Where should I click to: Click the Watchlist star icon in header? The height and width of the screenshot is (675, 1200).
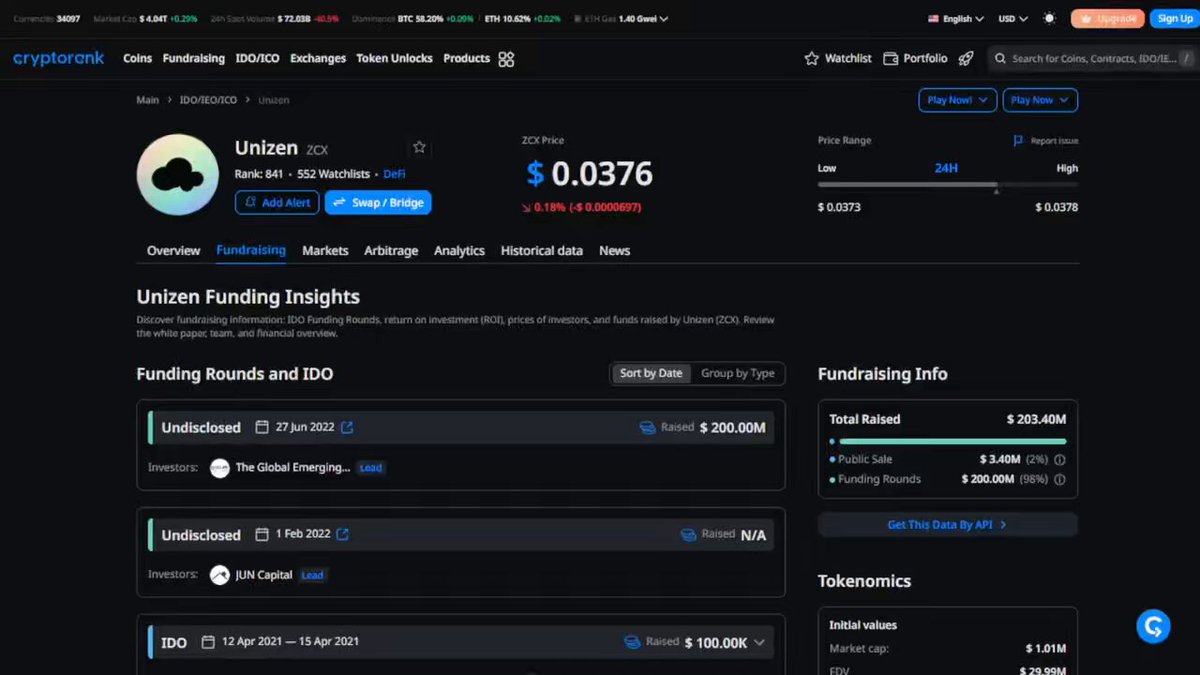[x=812, y=59]
